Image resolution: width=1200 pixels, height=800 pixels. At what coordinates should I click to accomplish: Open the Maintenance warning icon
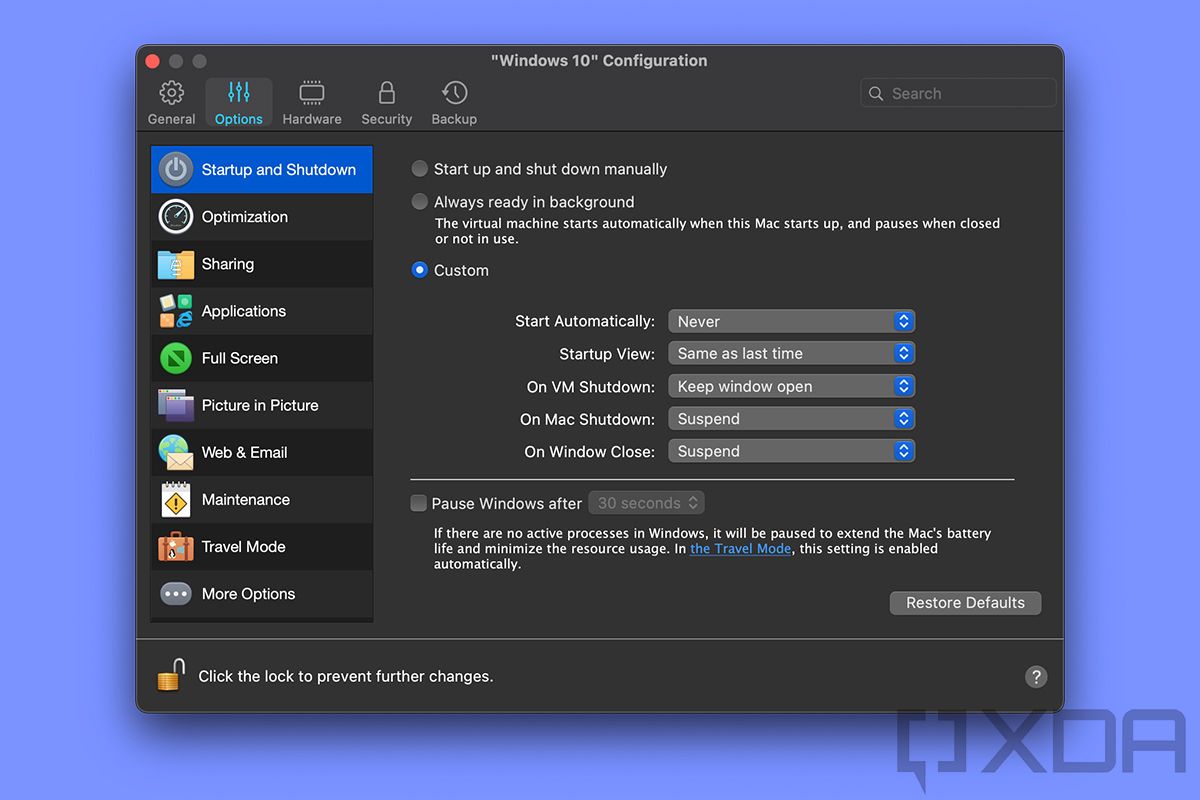tap(176, 499)
